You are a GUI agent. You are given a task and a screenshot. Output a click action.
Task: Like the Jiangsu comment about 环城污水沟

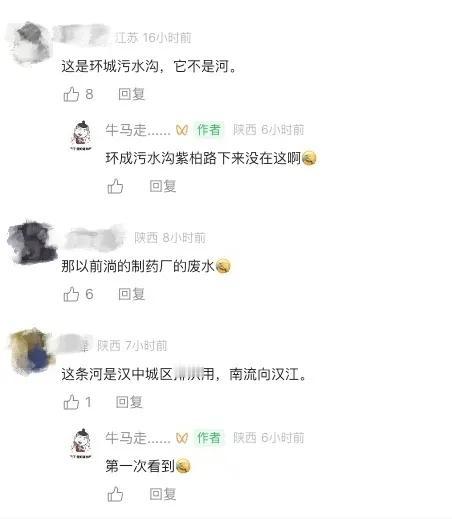pyautogui.click(x=71, y=94)
